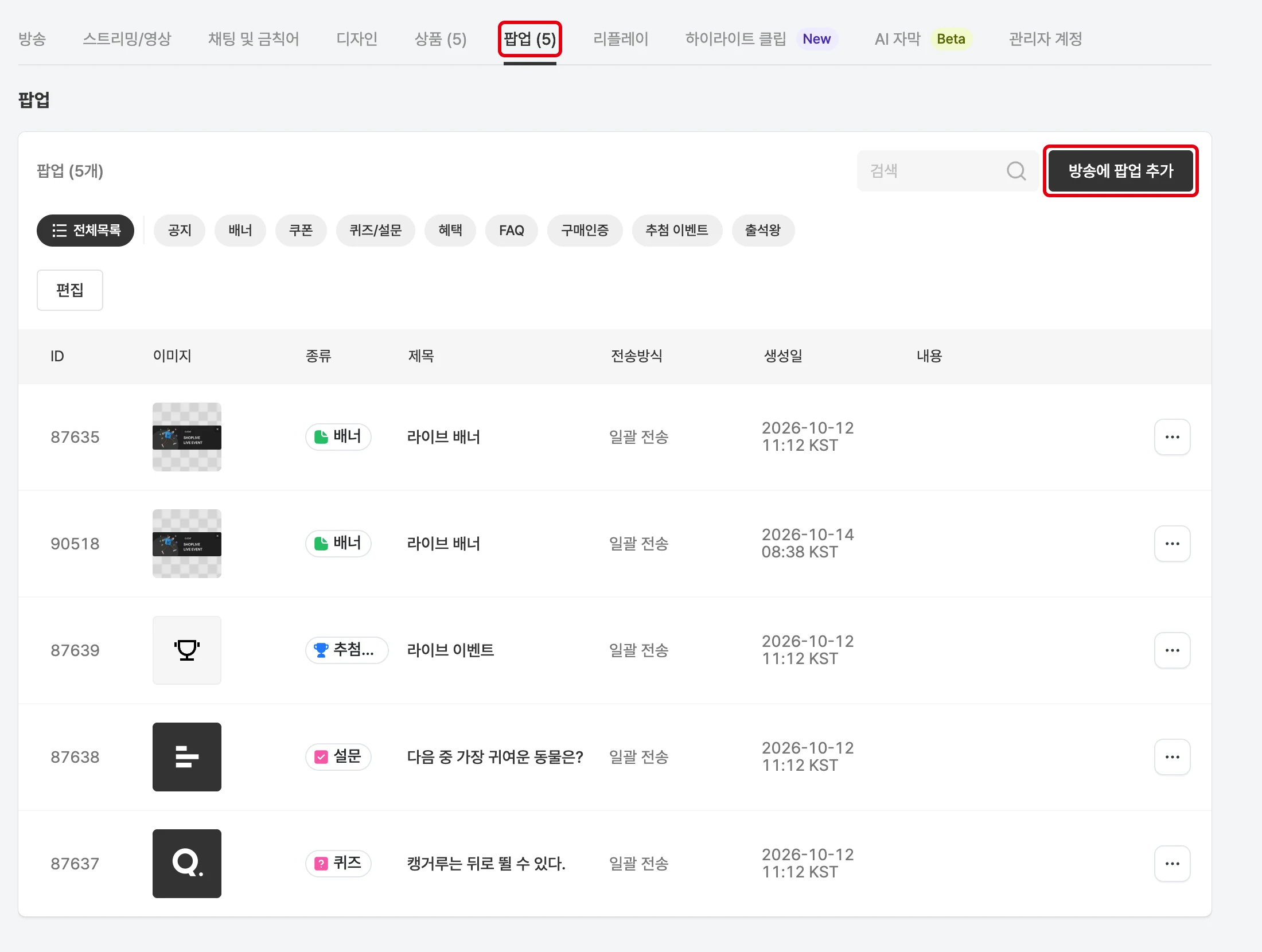This screenshot has width=1262, height=952.
Task: Click the 전송방식 column header
Action: pos(637,356)
